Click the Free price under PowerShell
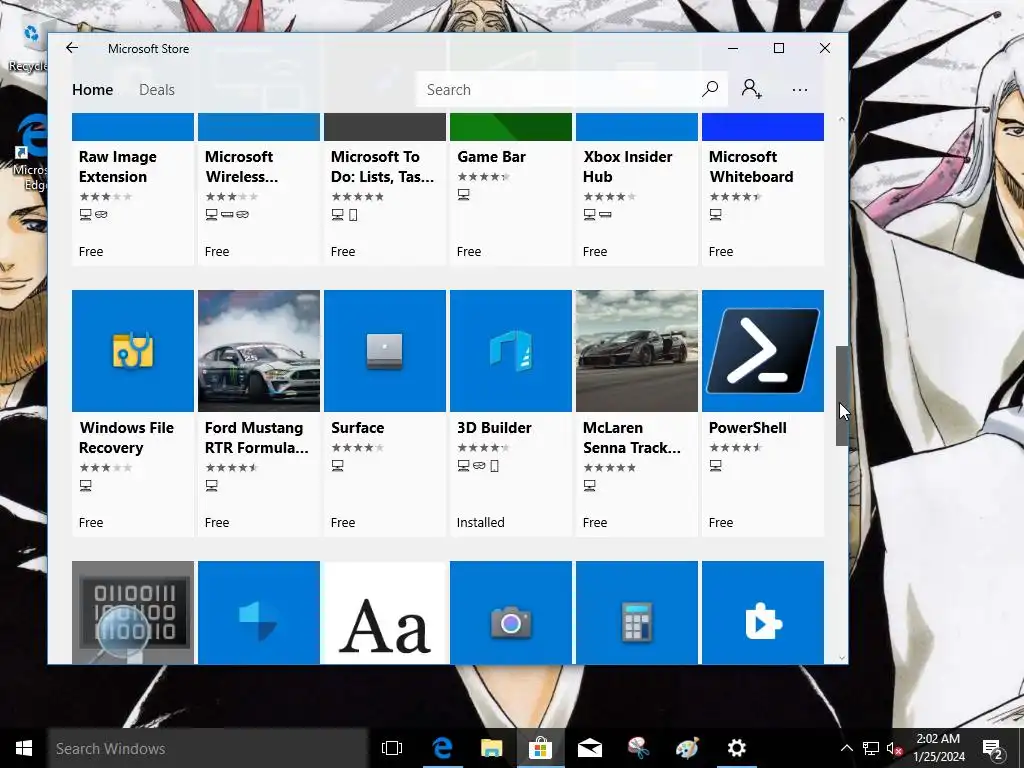Viewport: 1024px width, 768px height. pyautogui.click(x=720, y=522)
